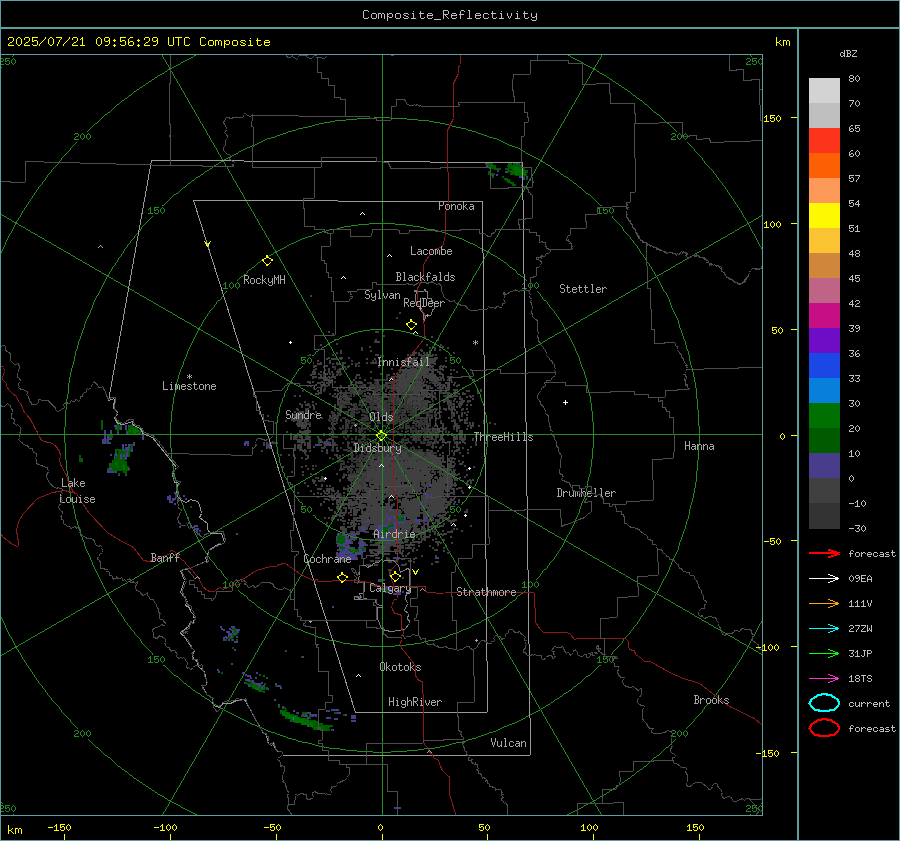Viewport: 900px width, 841px height.
Task: Click the red forecast arrow icon
Action: [824, 553]
